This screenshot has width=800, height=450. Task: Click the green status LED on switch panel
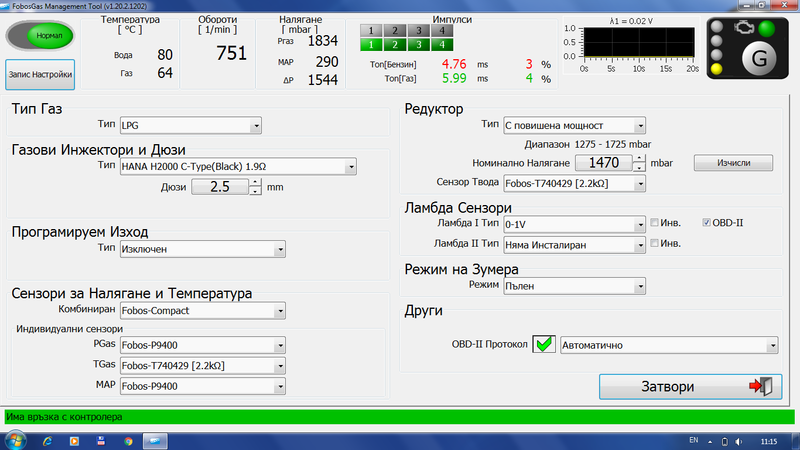[766, 29]
